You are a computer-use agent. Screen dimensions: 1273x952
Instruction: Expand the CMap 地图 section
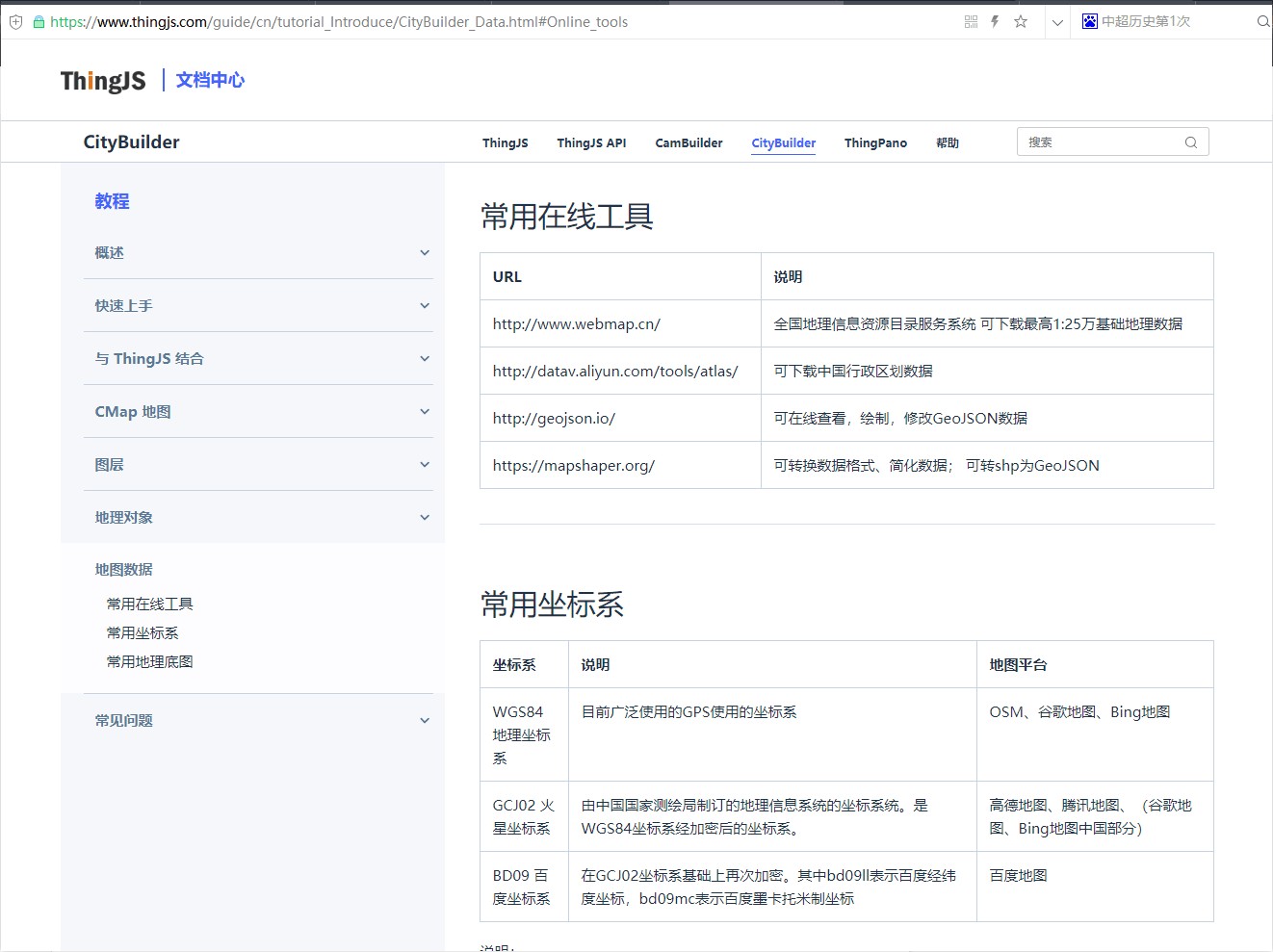click(258, 412)
